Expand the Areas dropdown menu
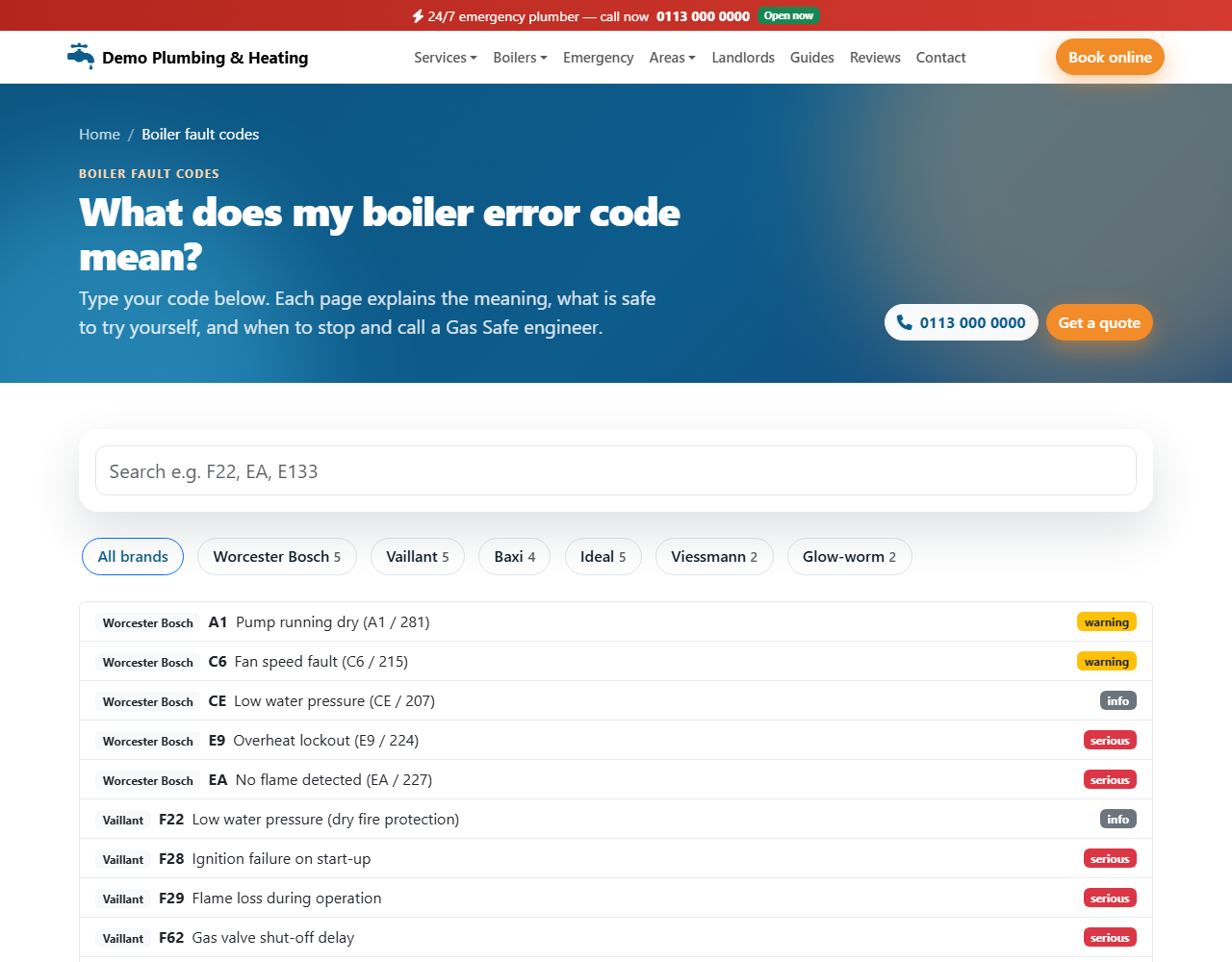The image size is (1232, 962). pyautogui.click(x=673, y=58)
